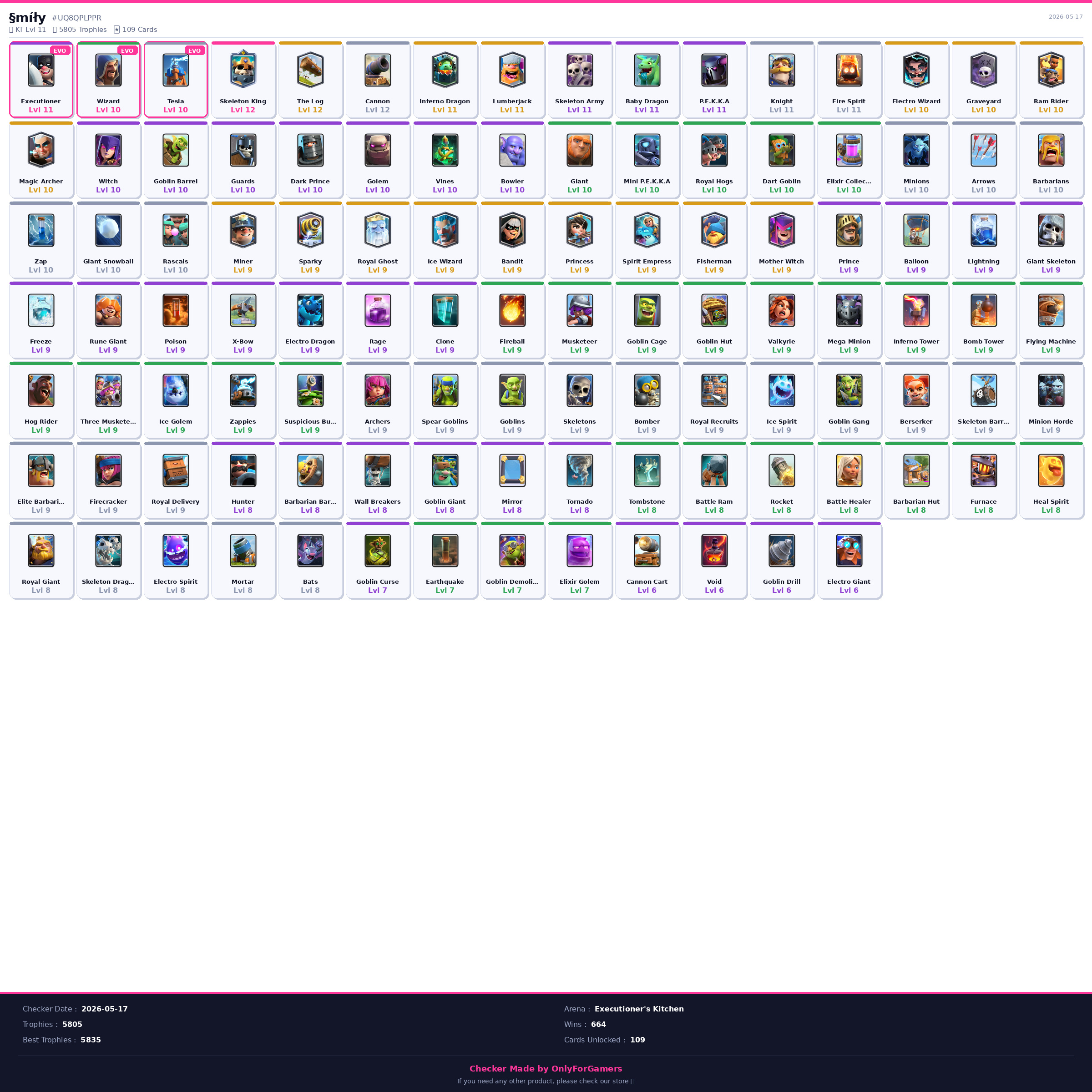This screenshot has height=1092, width=1092.
Task: Click the Void card name
Action: [x=714, y=581]
